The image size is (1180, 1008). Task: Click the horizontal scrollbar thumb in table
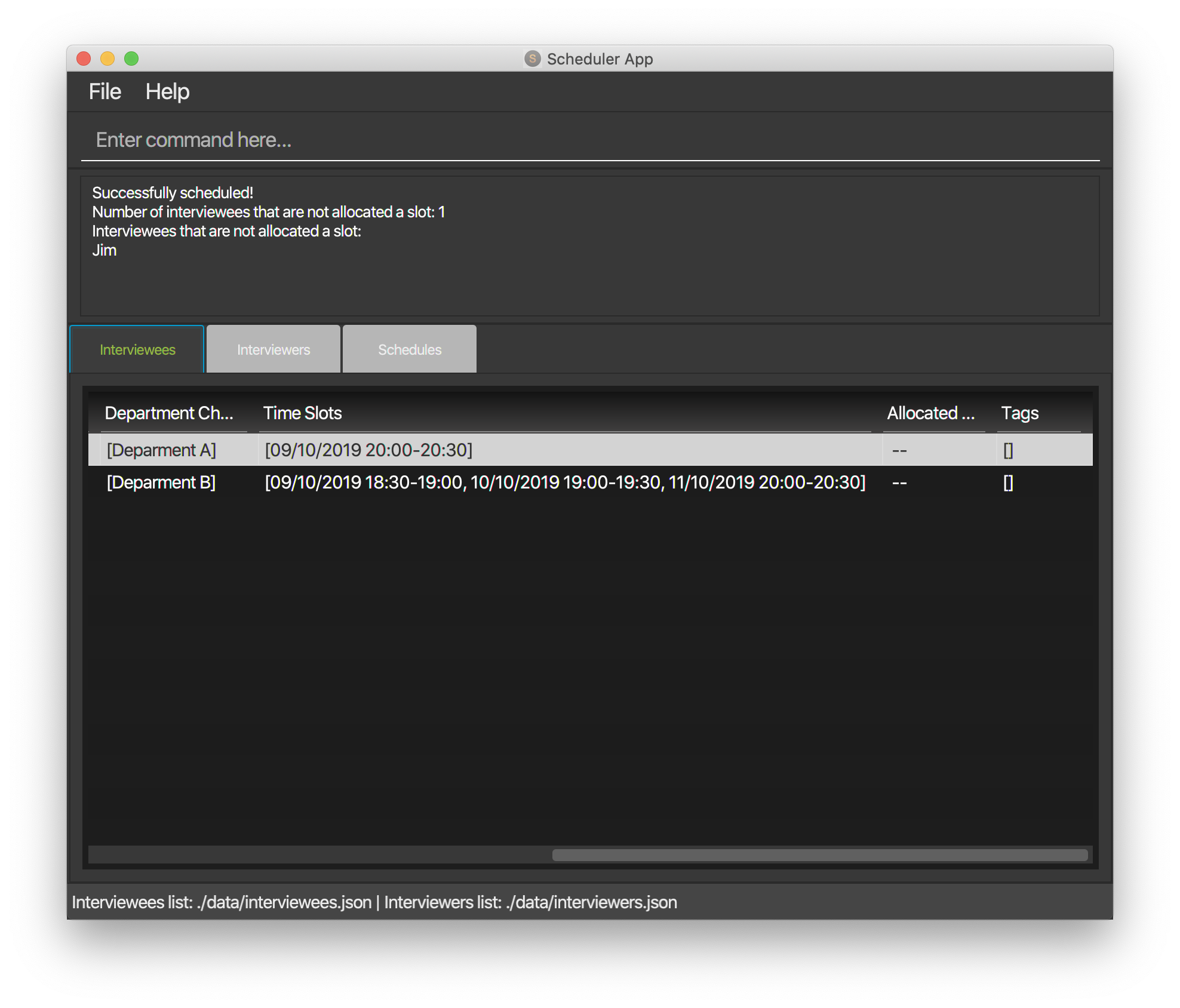(x=819, y=855)
